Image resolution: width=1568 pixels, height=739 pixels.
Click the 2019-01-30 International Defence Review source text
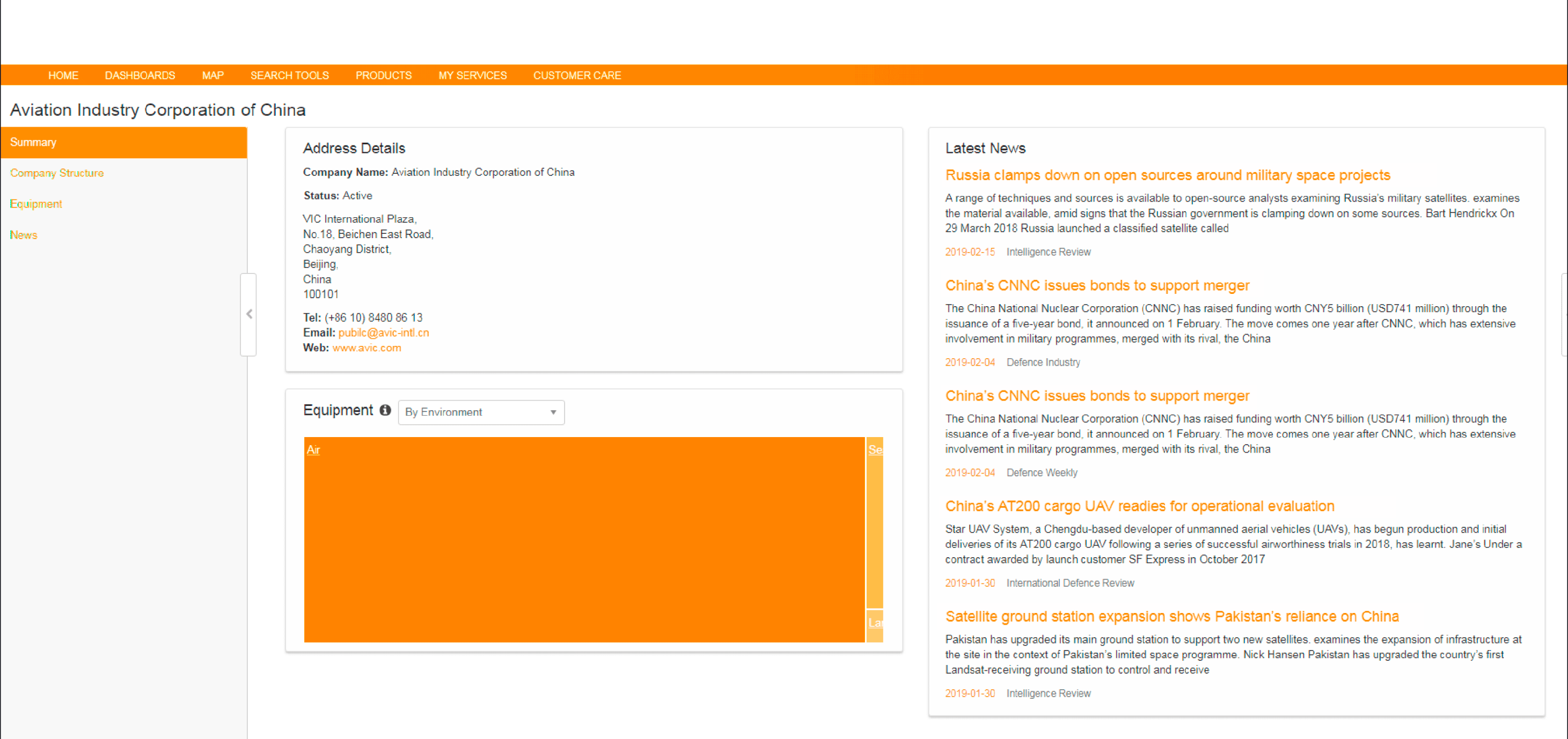[x=1070, y=583]
